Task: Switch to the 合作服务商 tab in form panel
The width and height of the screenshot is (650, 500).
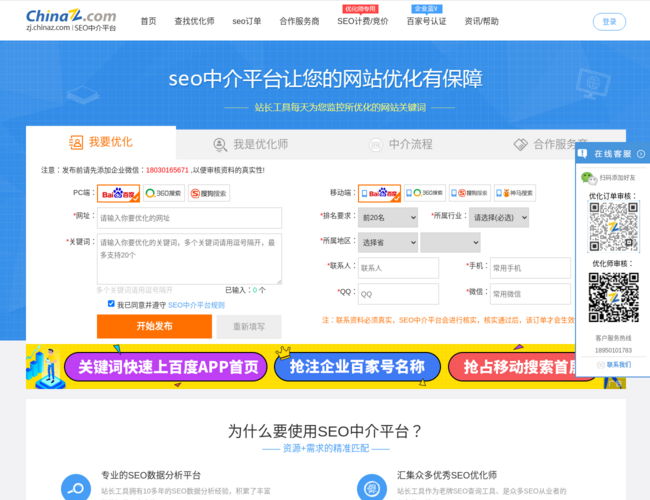Action: [x=550, y=144]
